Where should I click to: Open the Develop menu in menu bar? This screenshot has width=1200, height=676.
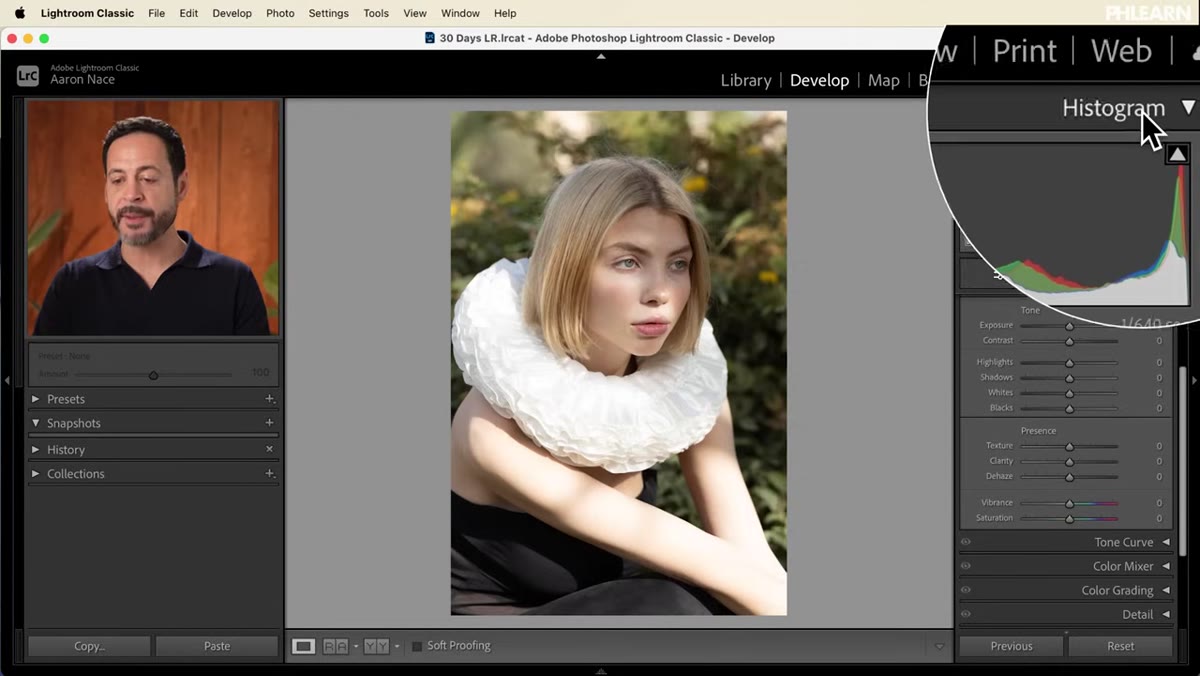click(x=232, y=13)
